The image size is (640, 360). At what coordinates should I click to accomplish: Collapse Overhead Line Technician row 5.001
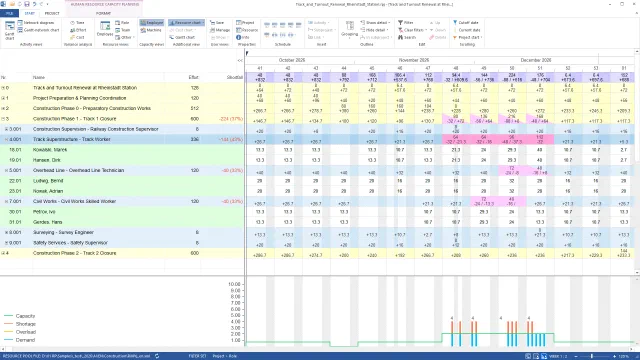coord(7,170)
